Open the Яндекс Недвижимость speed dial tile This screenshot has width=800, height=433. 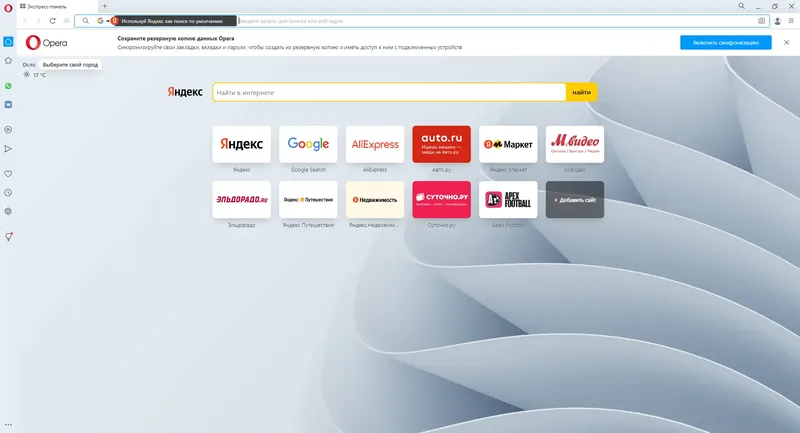tap(375, 199)
